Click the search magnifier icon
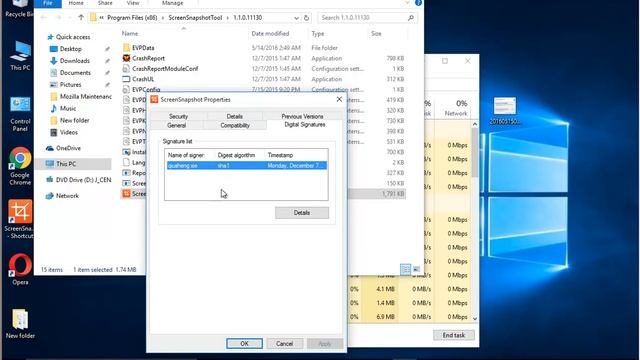This screenshot has height=360, width=640. (411, 18)
